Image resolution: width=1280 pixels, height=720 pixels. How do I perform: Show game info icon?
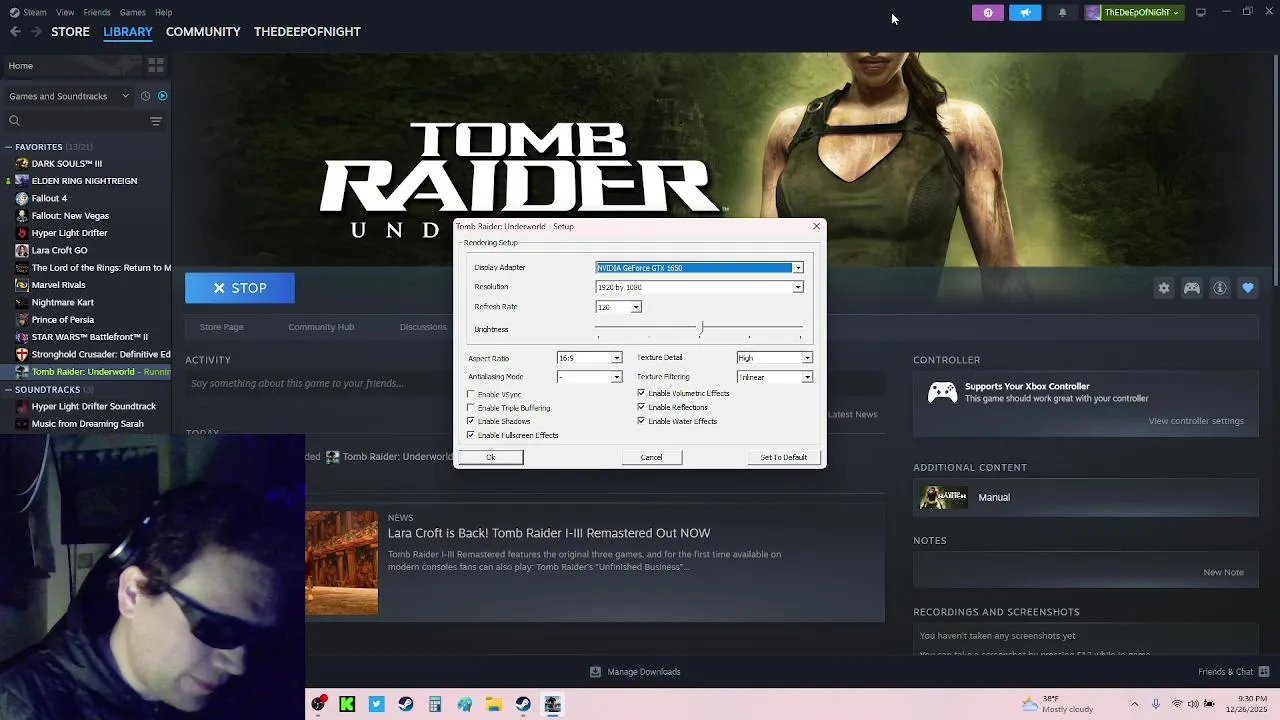[x=1220, y=288]
